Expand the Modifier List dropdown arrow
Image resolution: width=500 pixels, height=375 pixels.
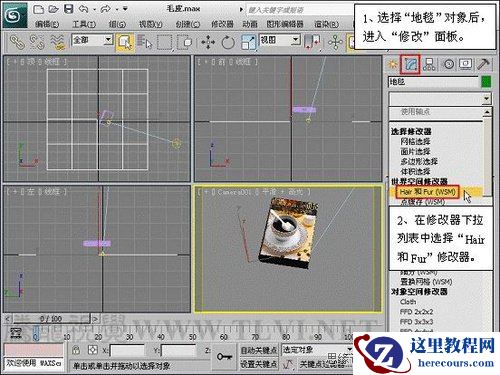487,99
